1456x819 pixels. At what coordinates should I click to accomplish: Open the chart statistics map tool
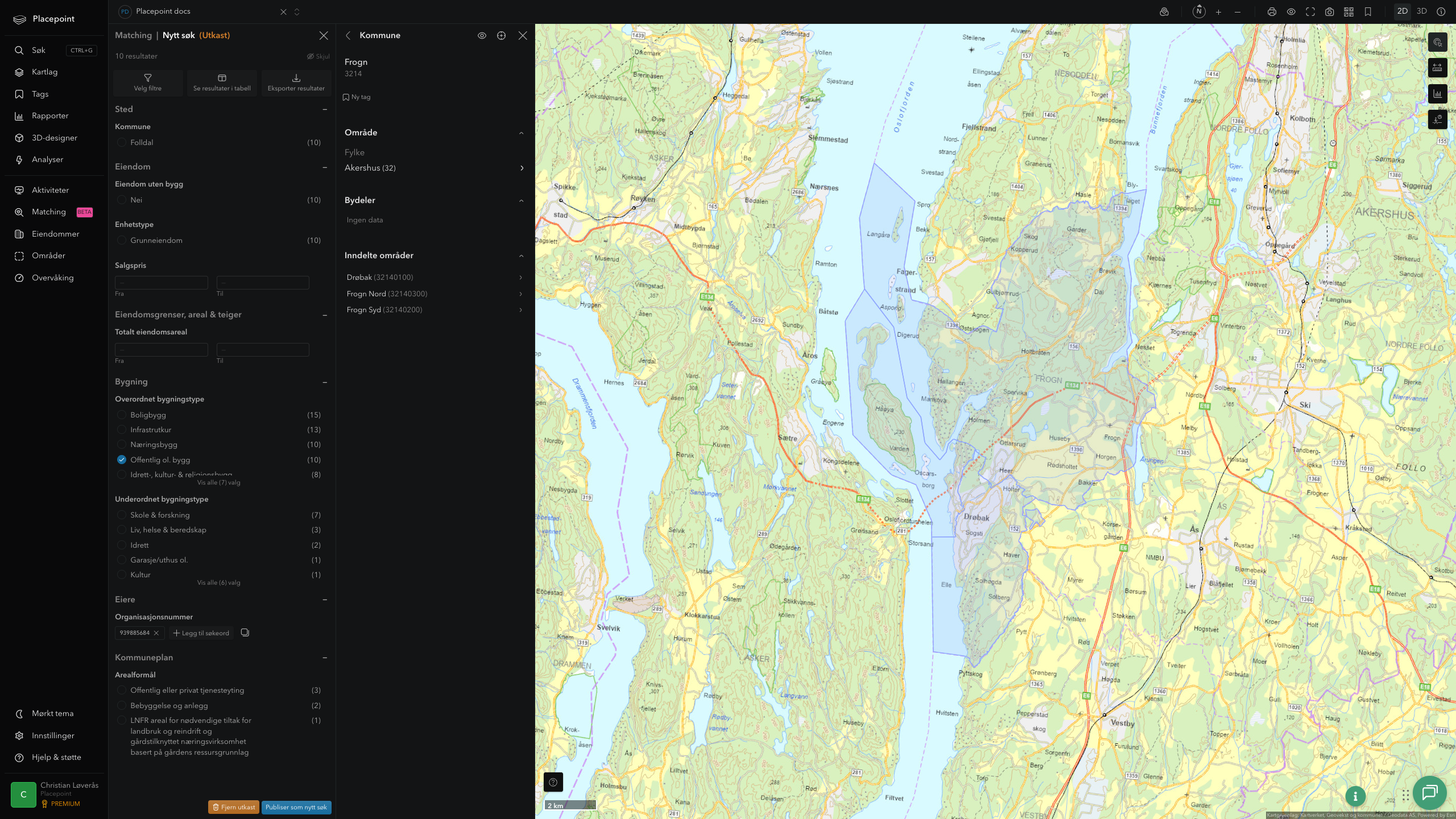[1437, 94]
